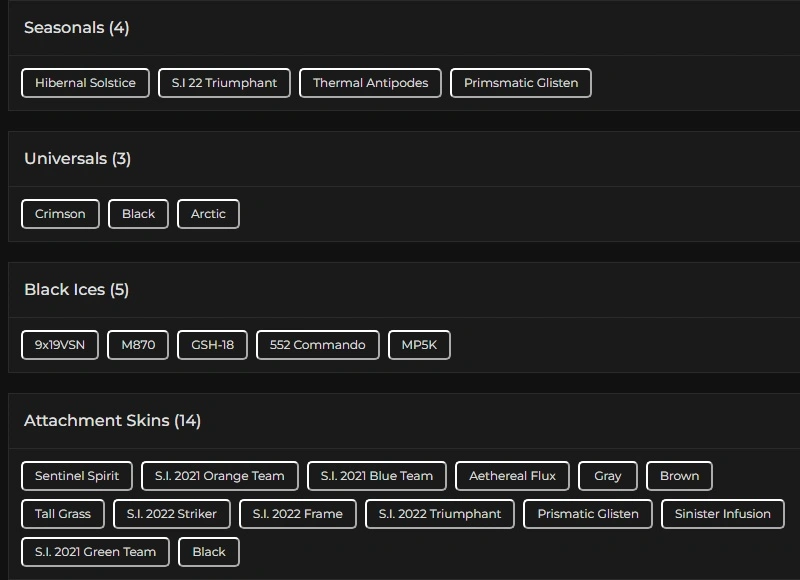Select the S.I. 2022 Striker tag
The height and width of the screenshot is (580, 800).
click(171, 514)
